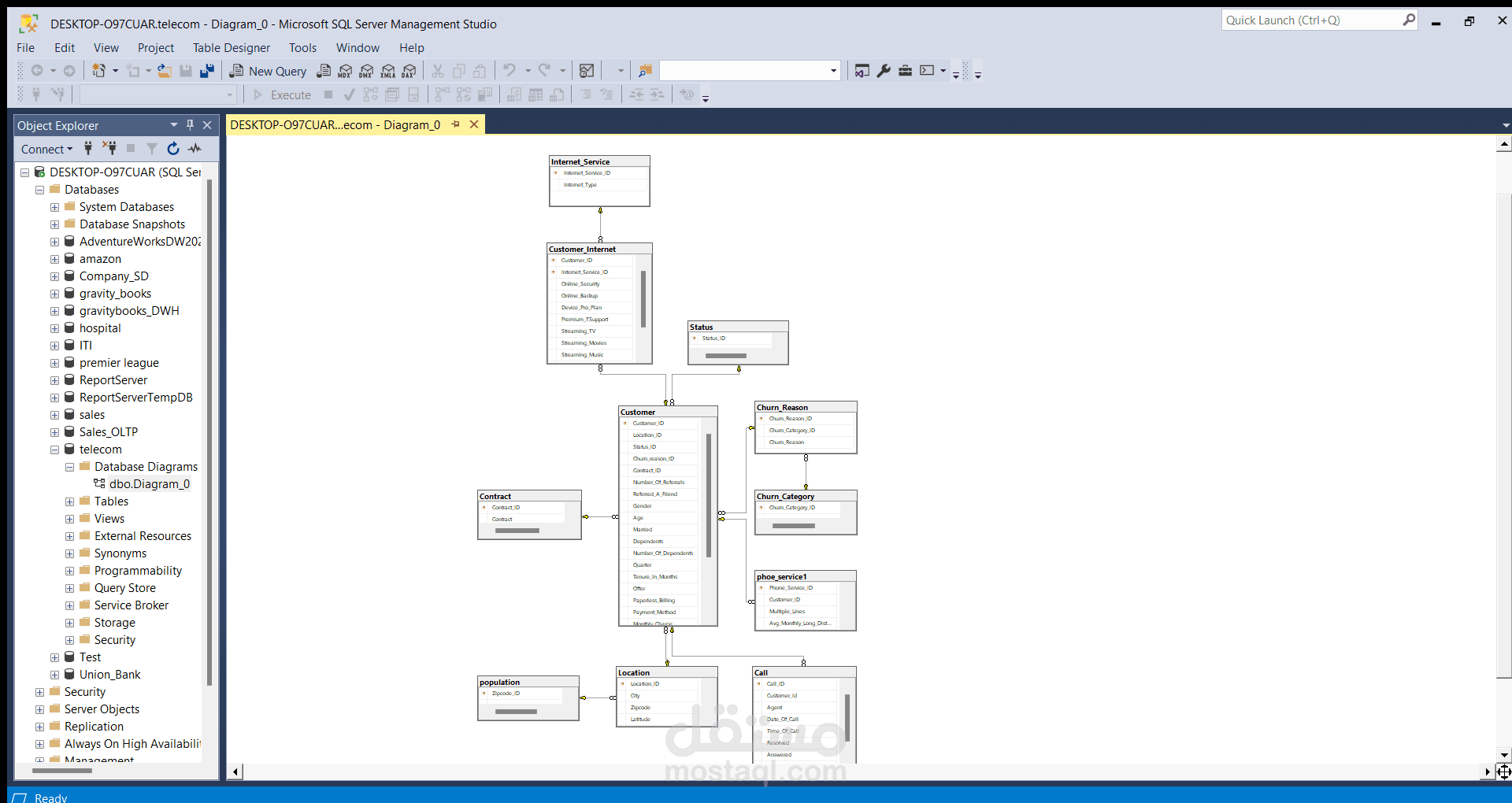1512x803 pixels.
Task: Open the New Project dropdown arrow
Action: pos(115,71)
